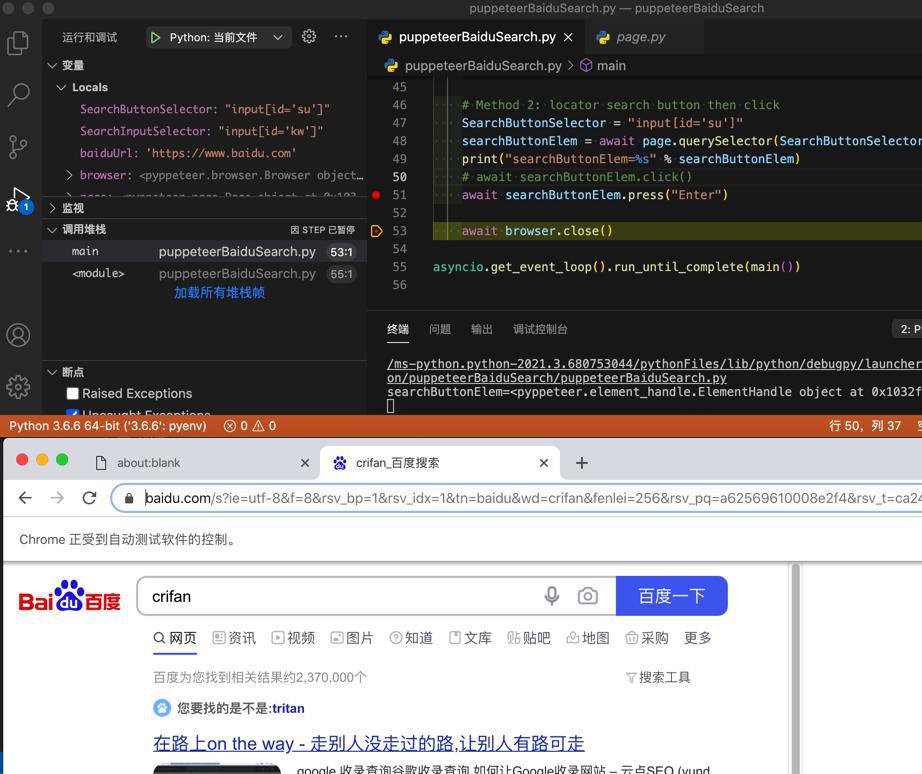Open result 在路上on the way link
This screenshot has width=922, height=774.
point(369,743)
